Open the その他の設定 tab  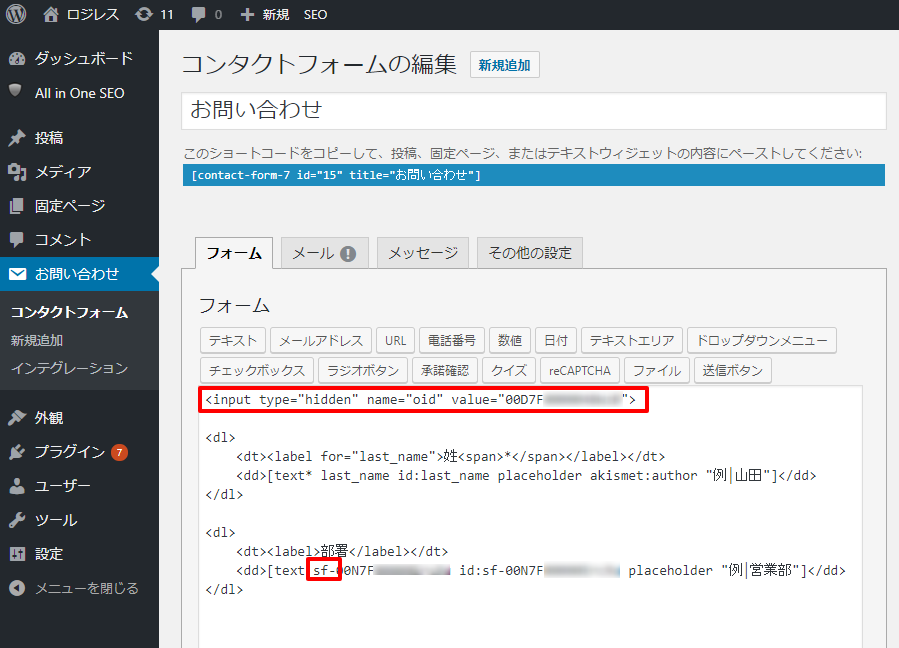point(529,253)
